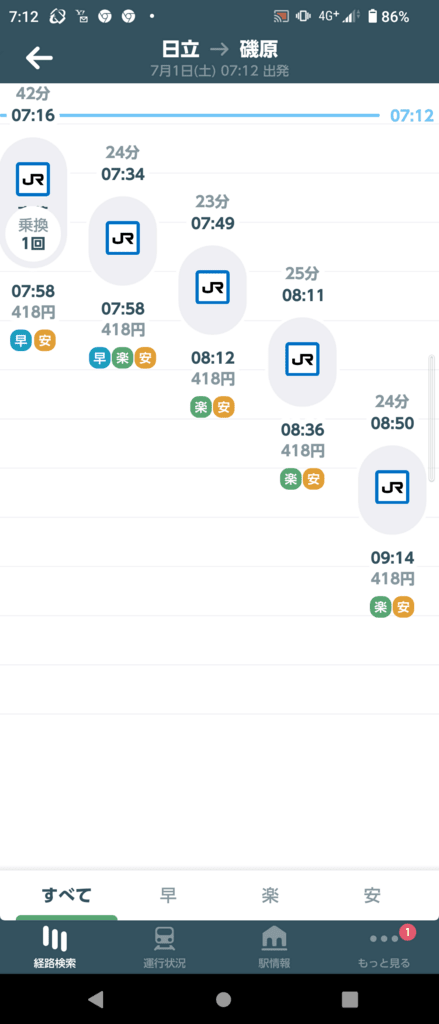Tap the 07:12 current time marker
The image size is (439, 1024).
click(x=412, y=116)
